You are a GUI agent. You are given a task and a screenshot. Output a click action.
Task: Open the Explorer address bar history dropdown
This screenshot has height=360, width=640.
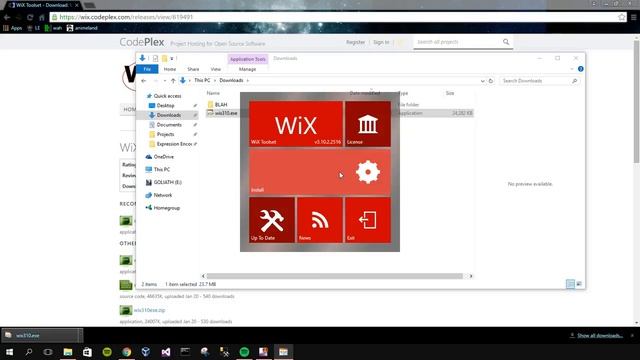pos(482,81)
